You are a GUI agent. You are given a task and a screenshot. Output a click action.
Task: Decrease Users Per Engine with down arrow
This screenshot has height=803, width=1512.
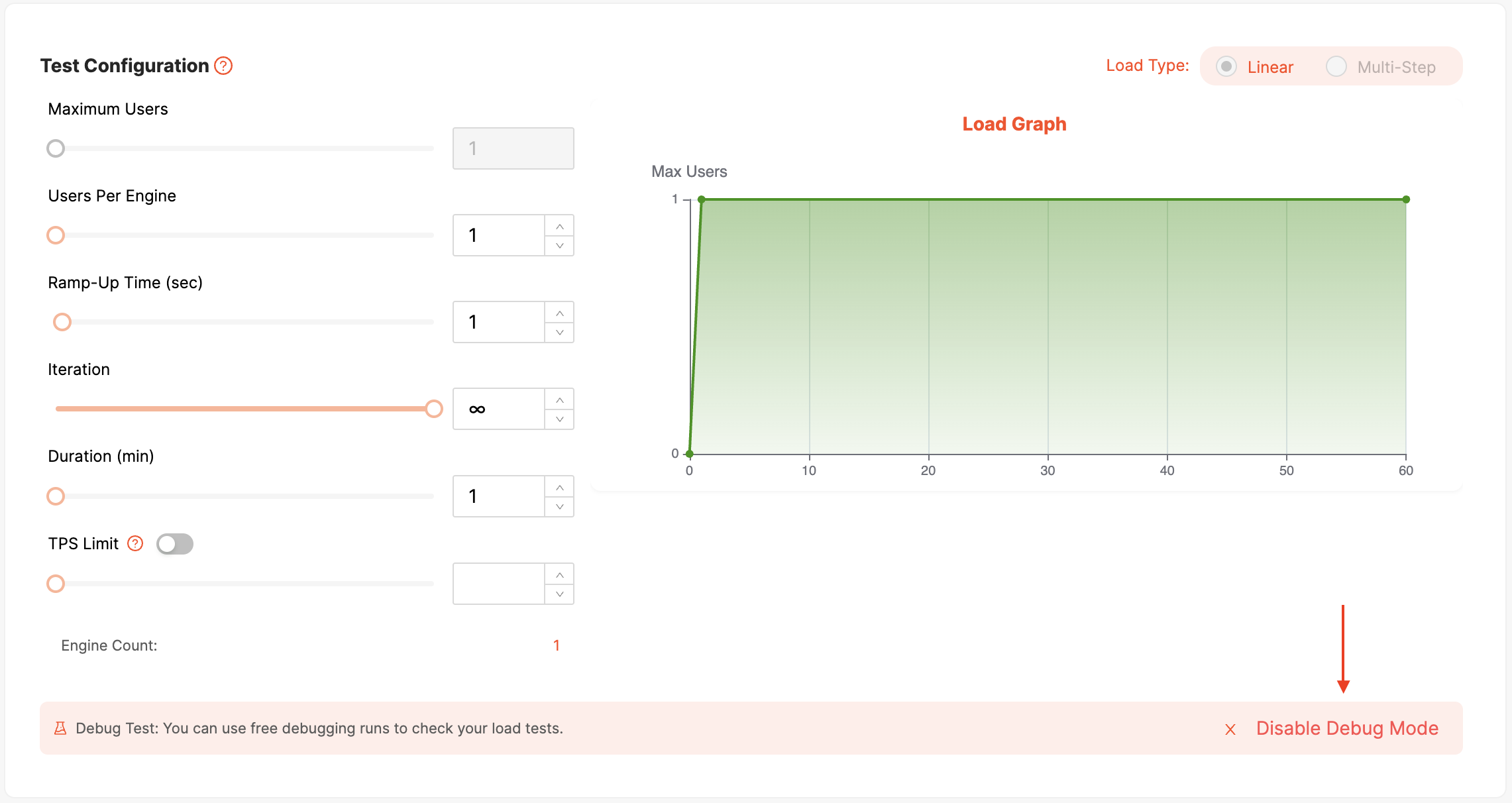click(x=560, y=246)
